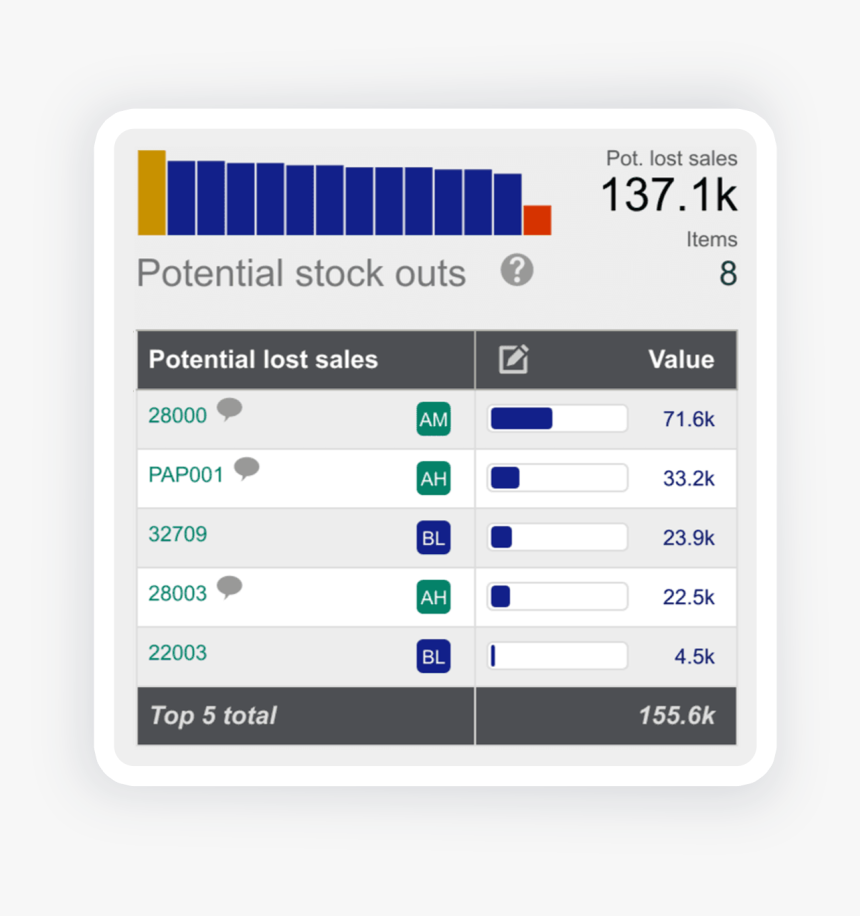Click the AH badge on row 28003

[x=433, y=598]
